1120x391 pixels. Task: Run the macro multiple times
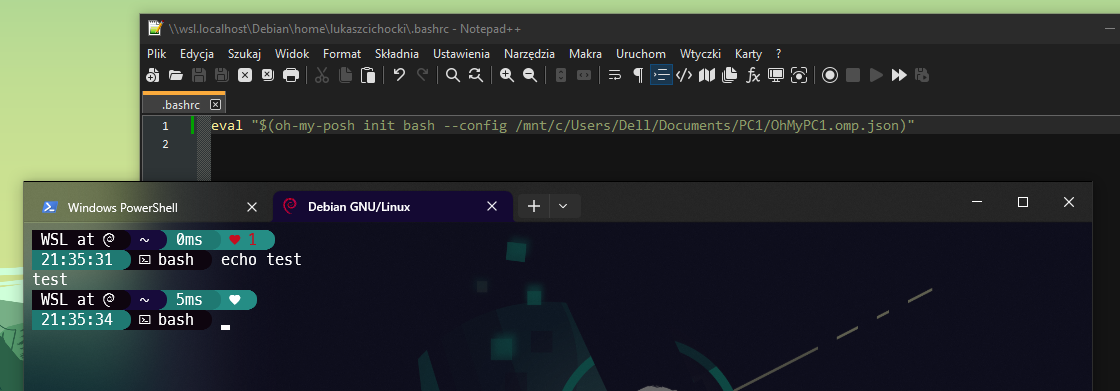tap(899, 75)
